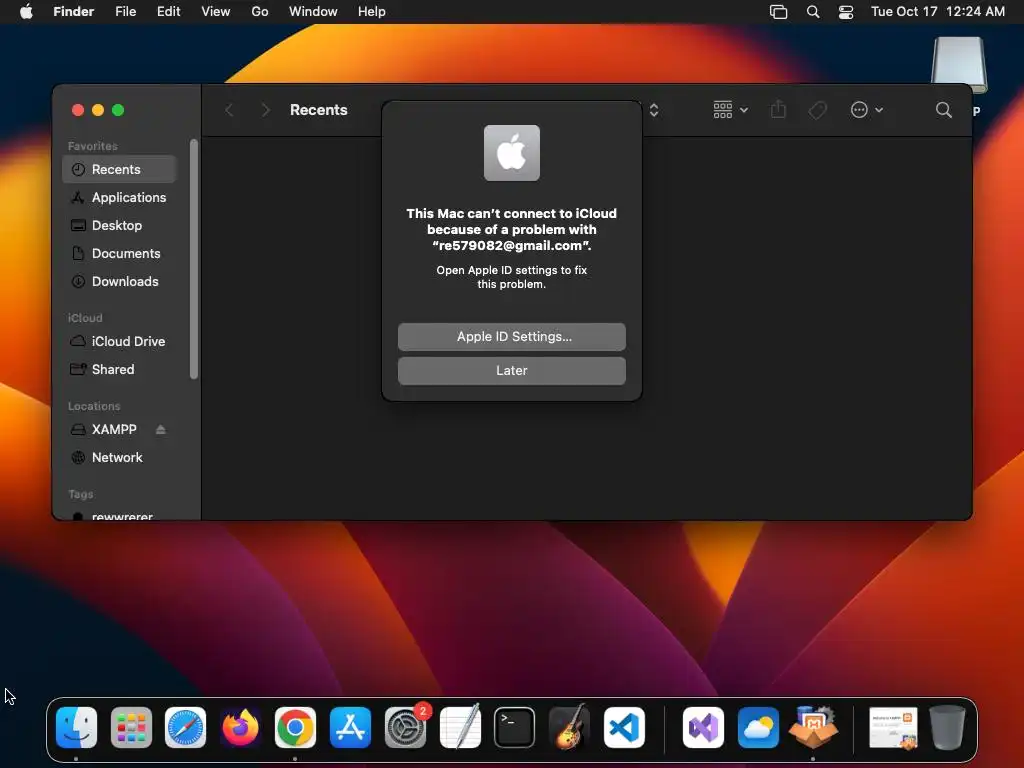Open Apple ID Settings from the dialog
This screenshot has width=1024, height=768.
tap(511, 336)
